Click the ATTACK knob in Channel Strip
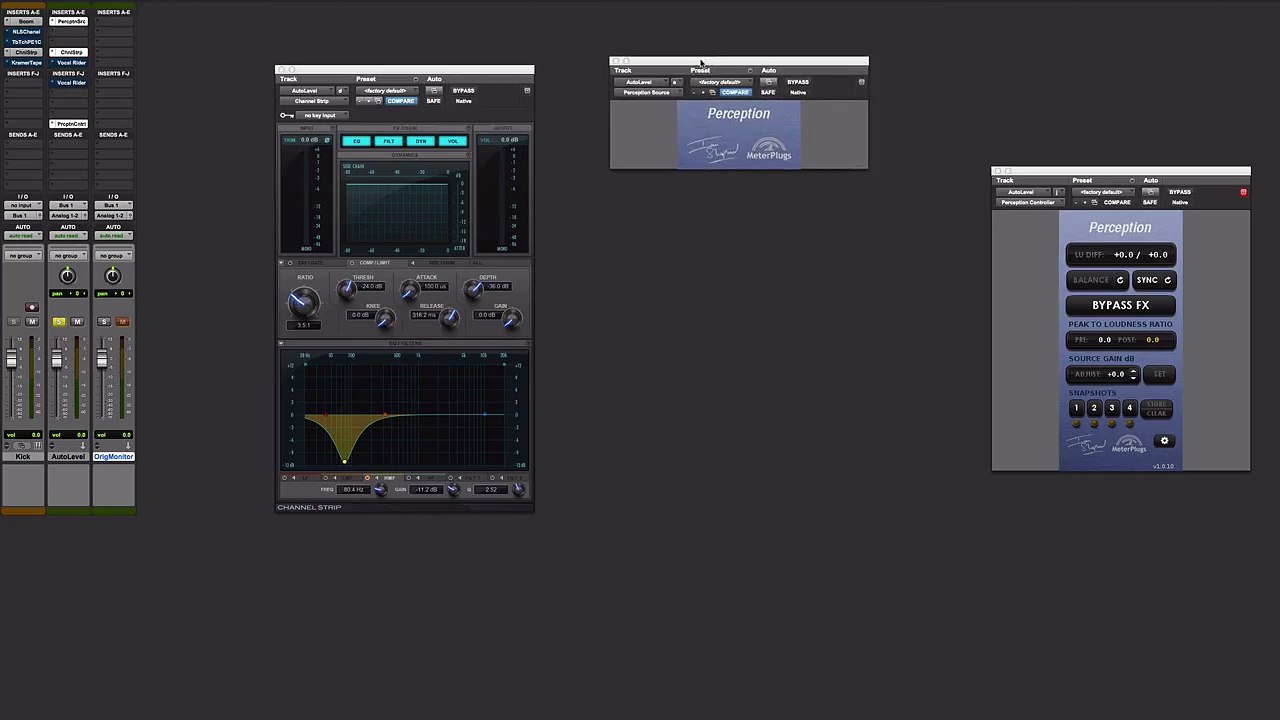 click(x=409, y=290)
